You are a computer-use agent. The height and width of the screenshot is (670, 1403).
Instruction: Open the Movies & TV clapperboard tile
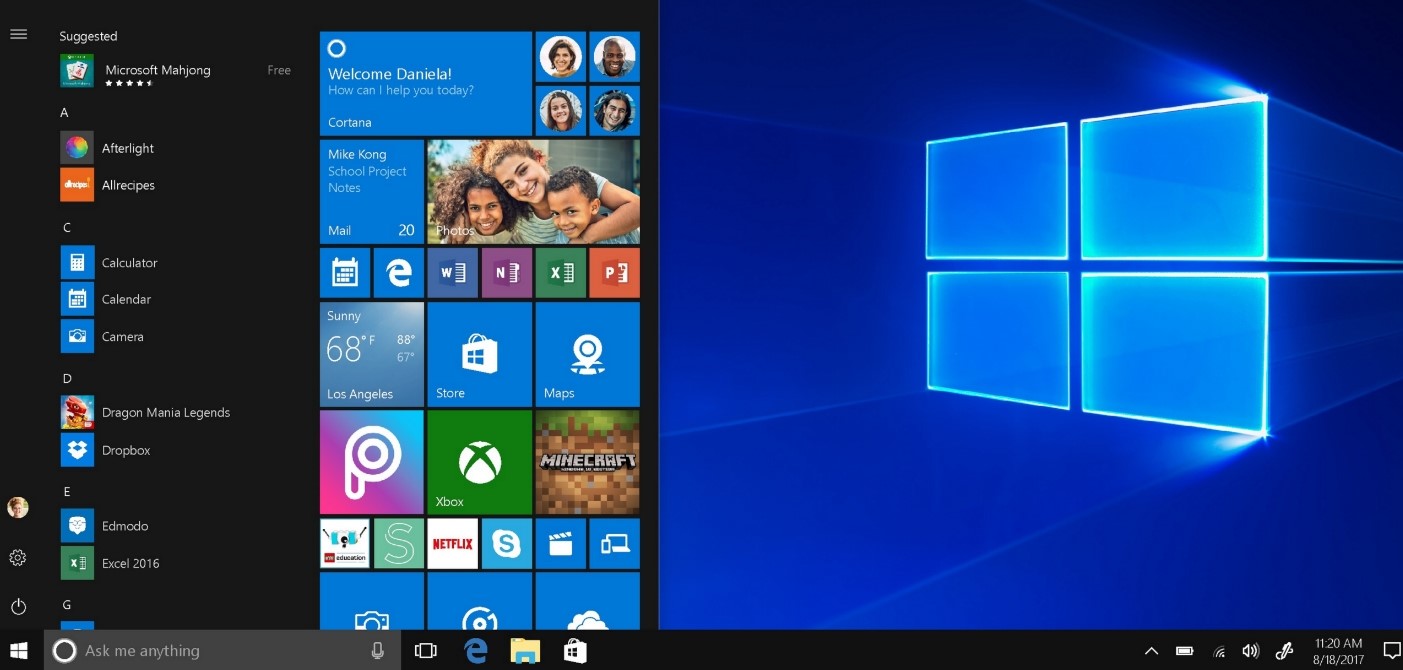pos(560,543)
